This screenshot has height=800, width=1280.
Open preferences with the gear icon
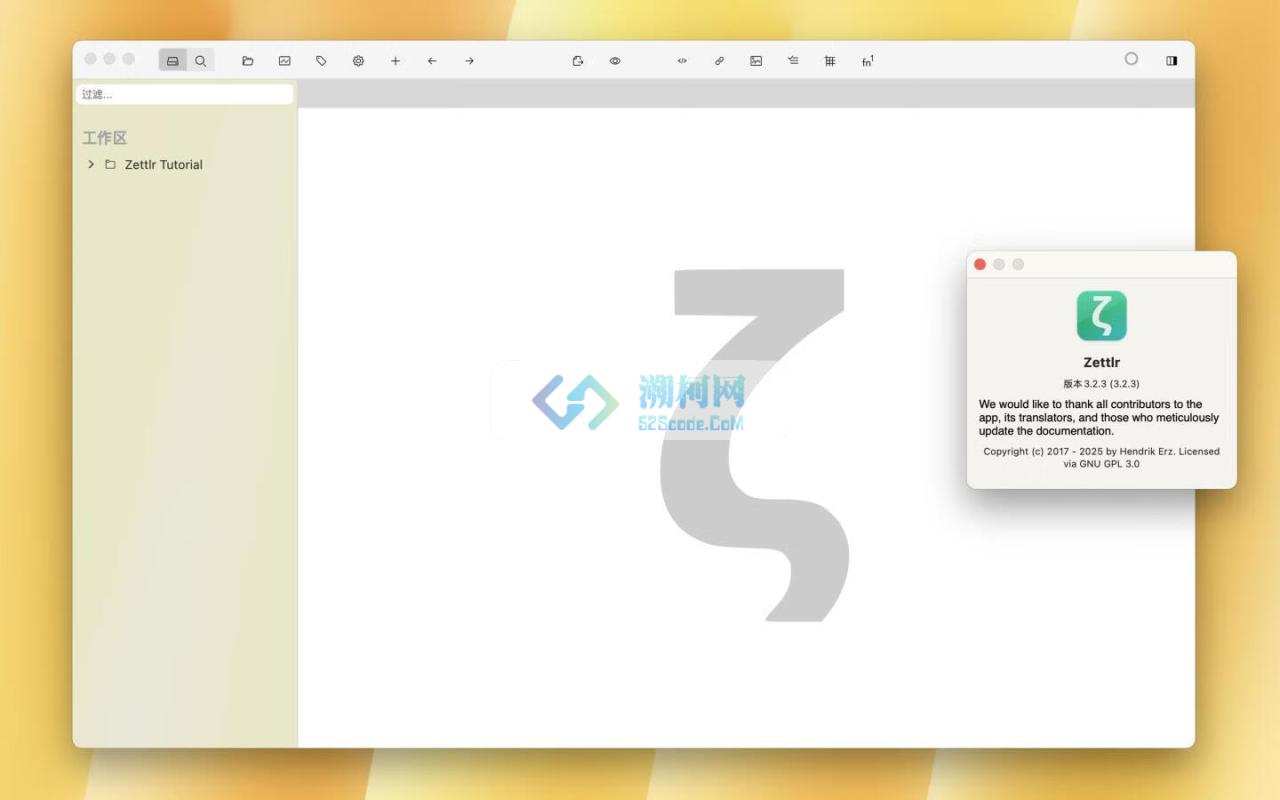pyautogui.click(x=358, y=61)
